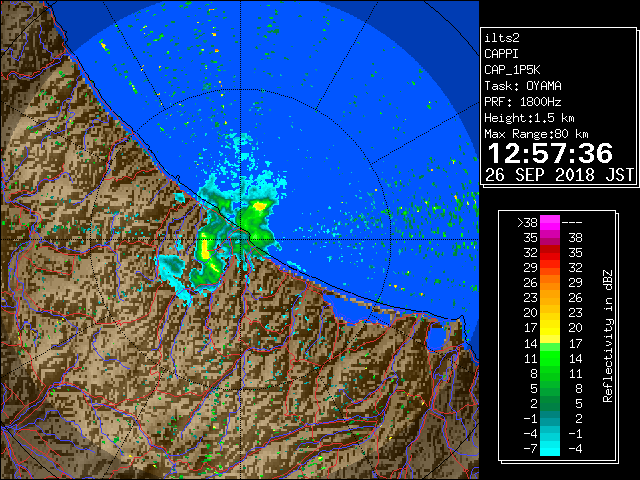Select the 'Task: OYAMA' line
The width and height of the screenshot is (640, 480).
pos(523,86)
